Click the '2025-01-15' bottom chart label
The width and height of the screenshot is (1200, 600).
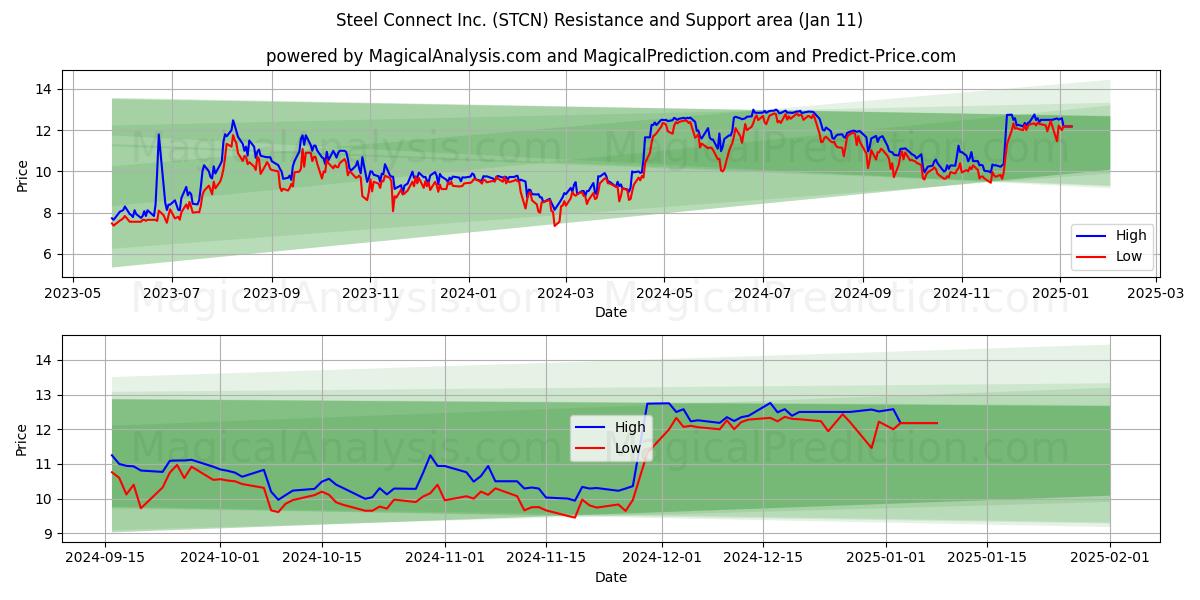987,559
